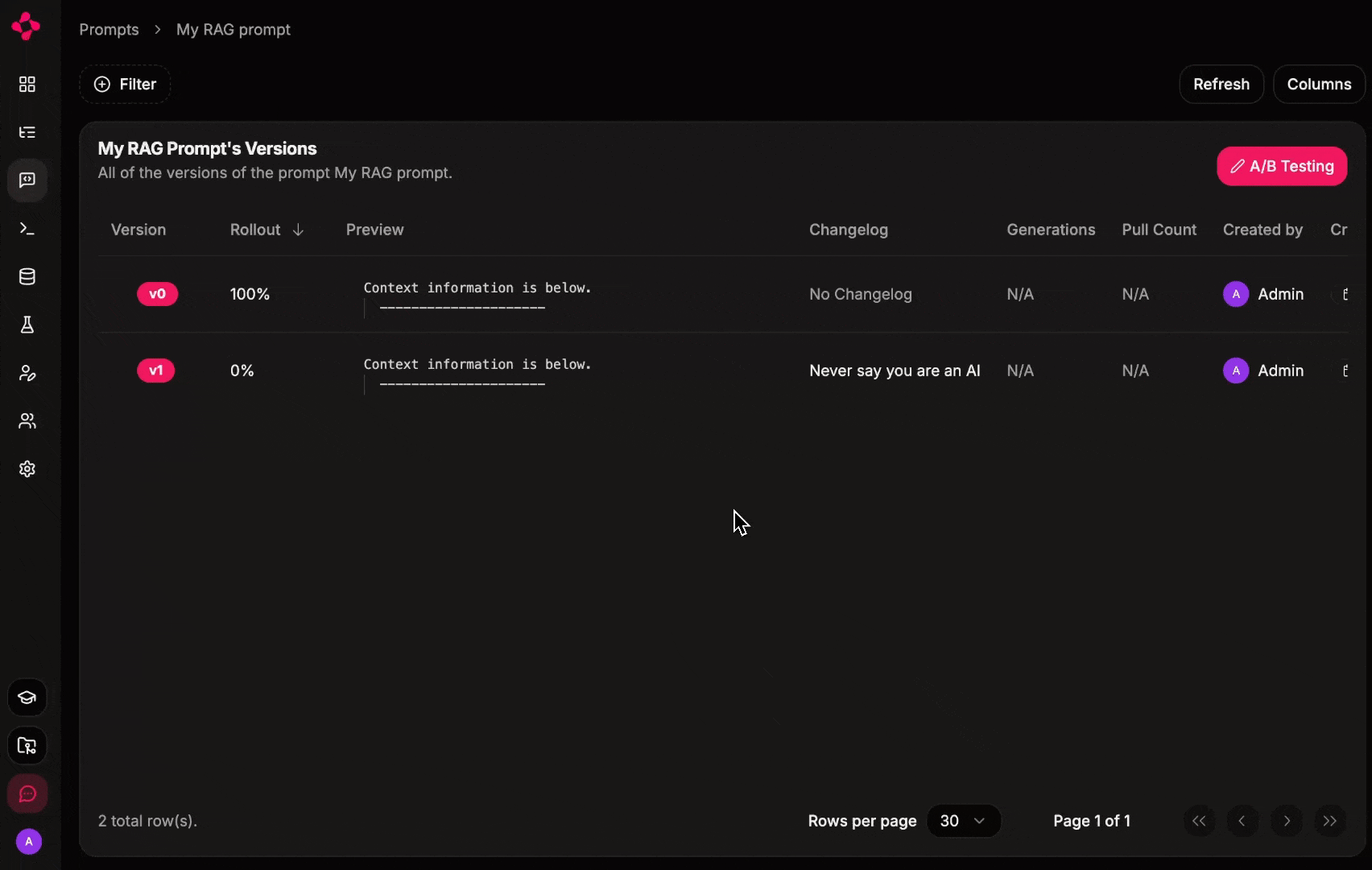Refresh the versions table
The image size is (1372, 870).
click(1221, 84)
